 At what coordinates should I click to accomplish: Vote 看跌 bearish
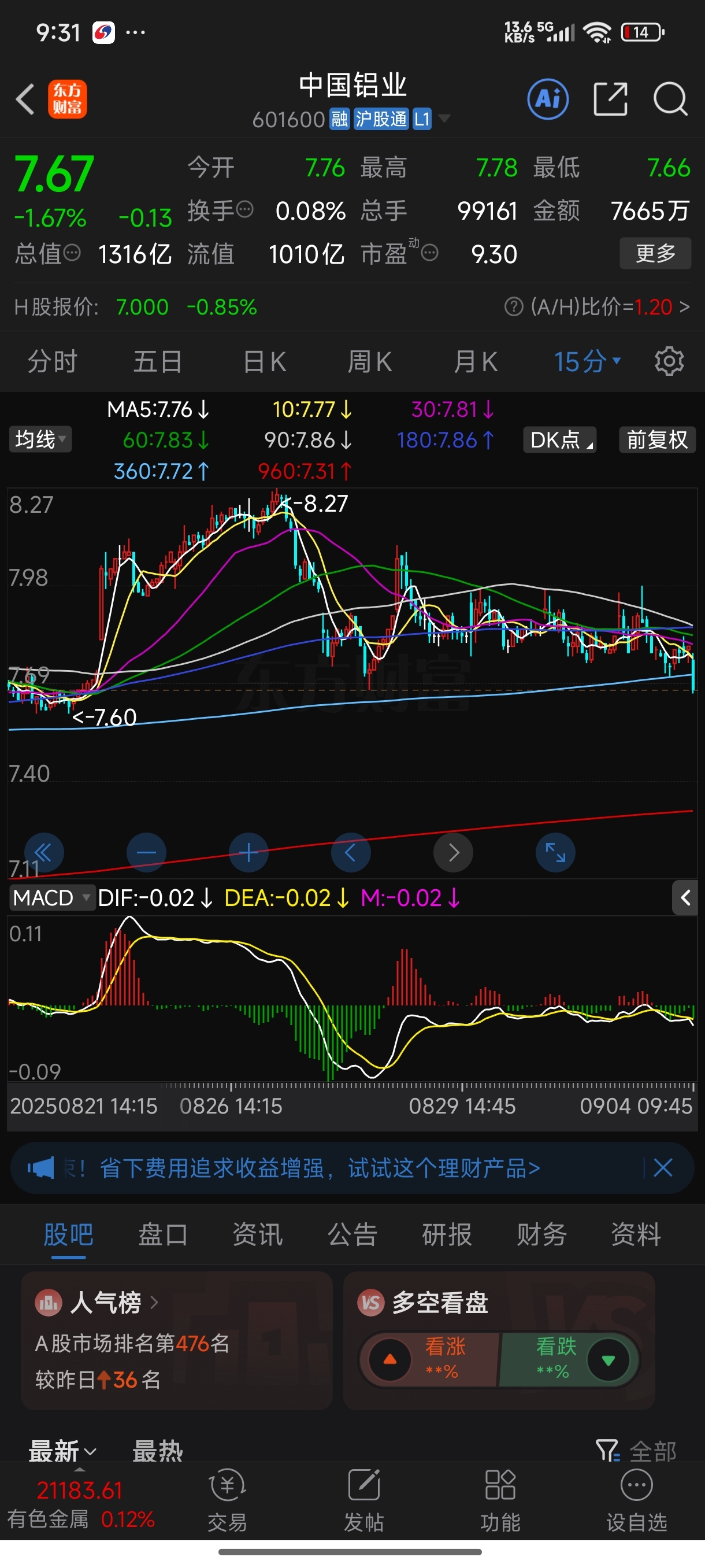569,1359
